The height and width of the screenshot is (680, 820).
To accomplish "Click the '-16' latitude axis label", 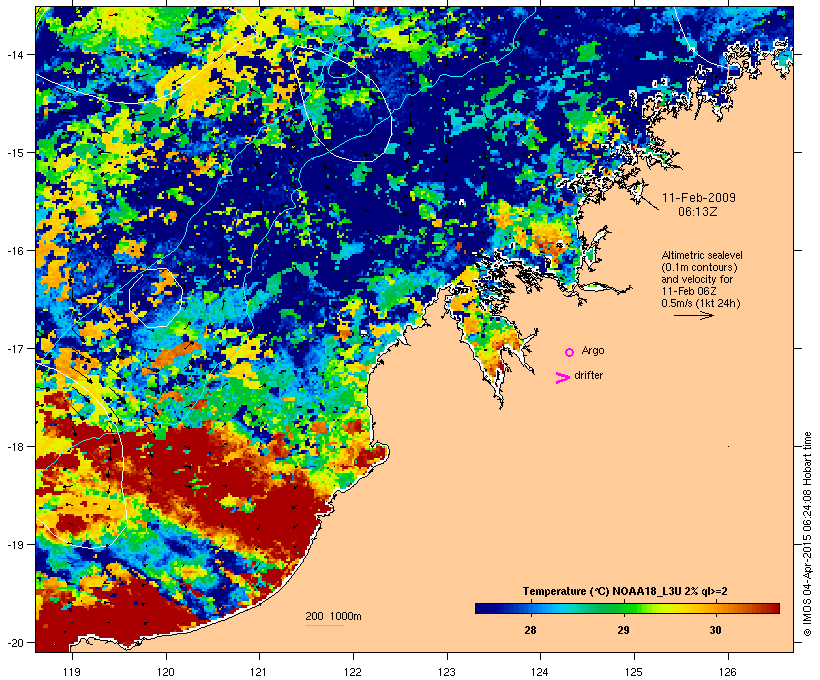I will click(14, 251).
